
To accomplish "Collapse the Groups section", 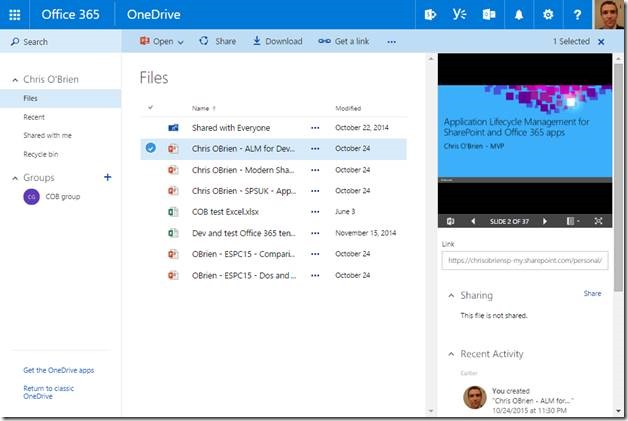I will pos(15,178).
